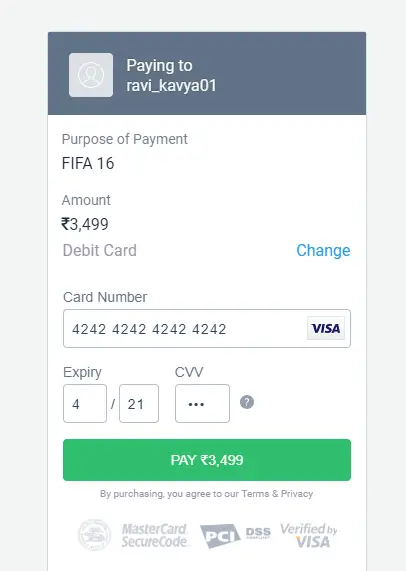This screenshot has height=571, width=406.
Task: Focus the Card Number input field
Action: (x=207, y=328)
